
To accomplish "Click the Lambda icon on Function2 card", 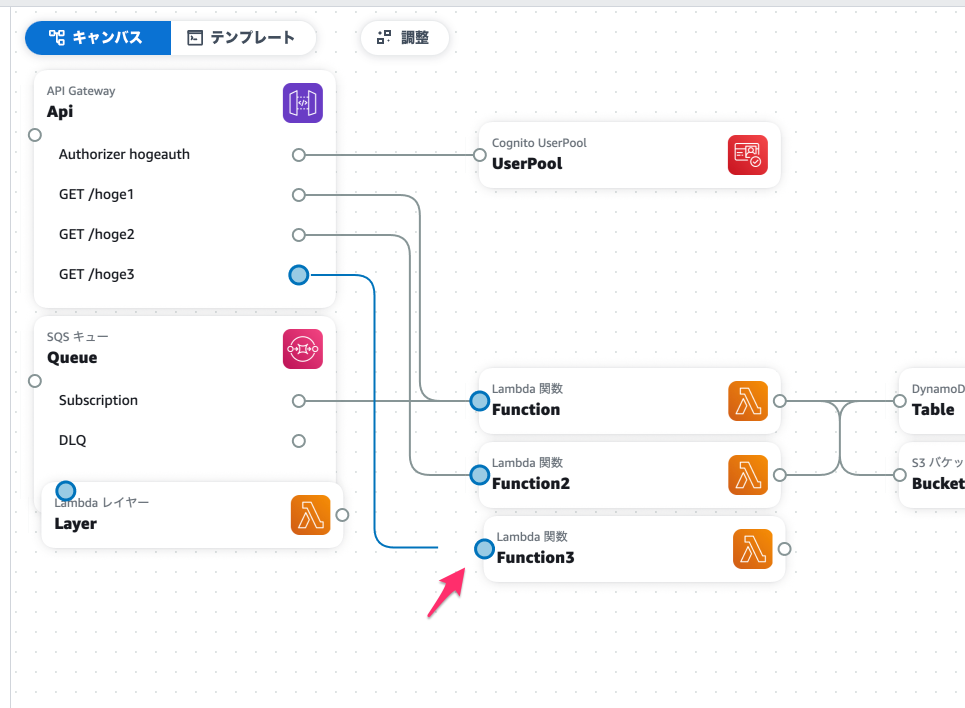I will (x=748, y=475).
